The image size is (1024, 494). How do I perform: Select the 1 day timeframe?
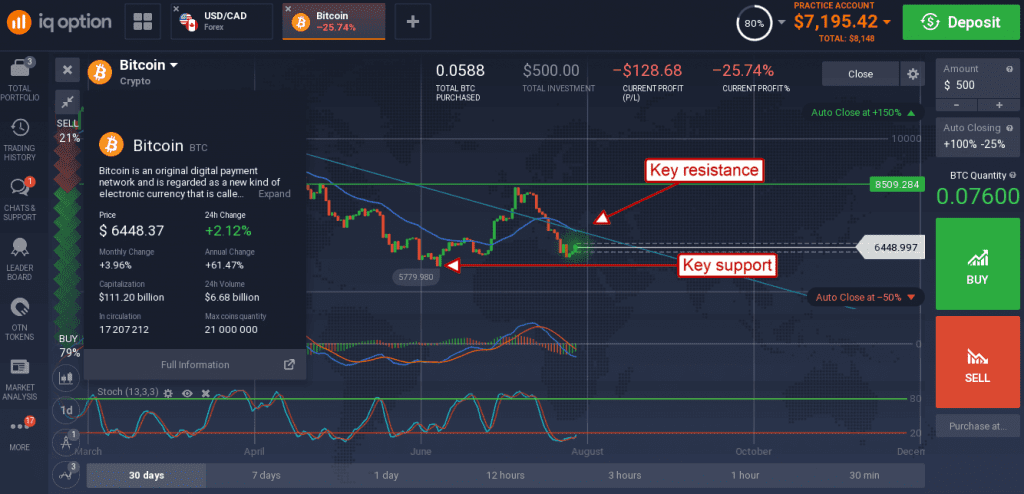click(x=386, y=475)
